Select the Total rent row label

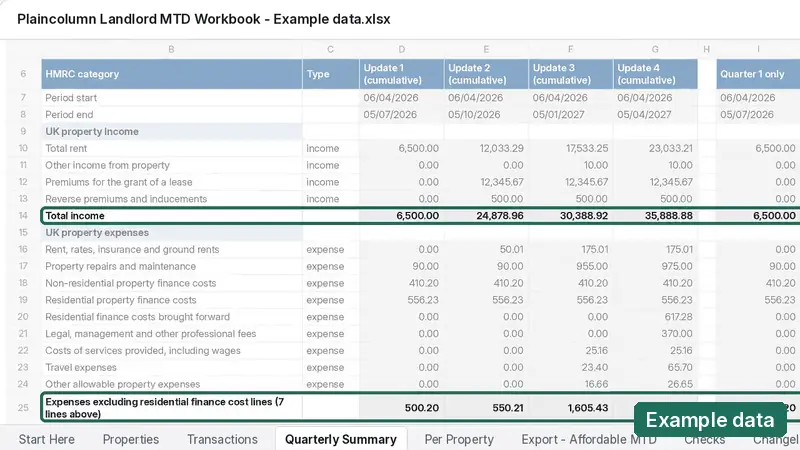pyautogui.click(x=171, y=148)
